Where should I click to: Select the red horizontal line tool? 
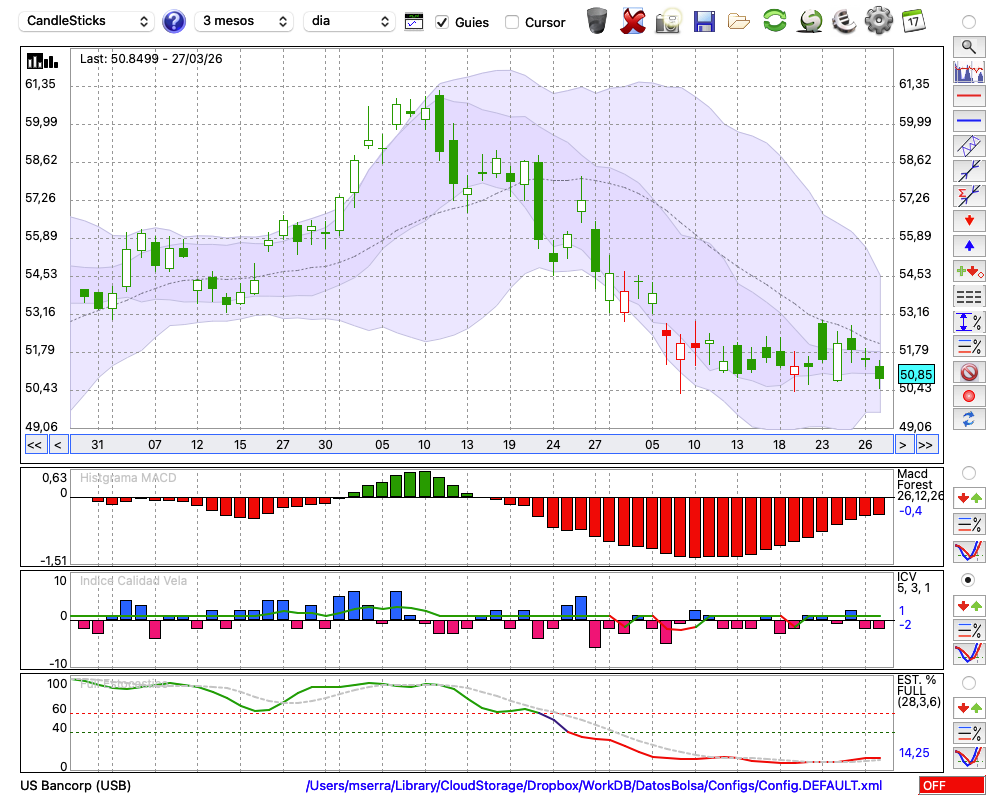coord(968,97)
